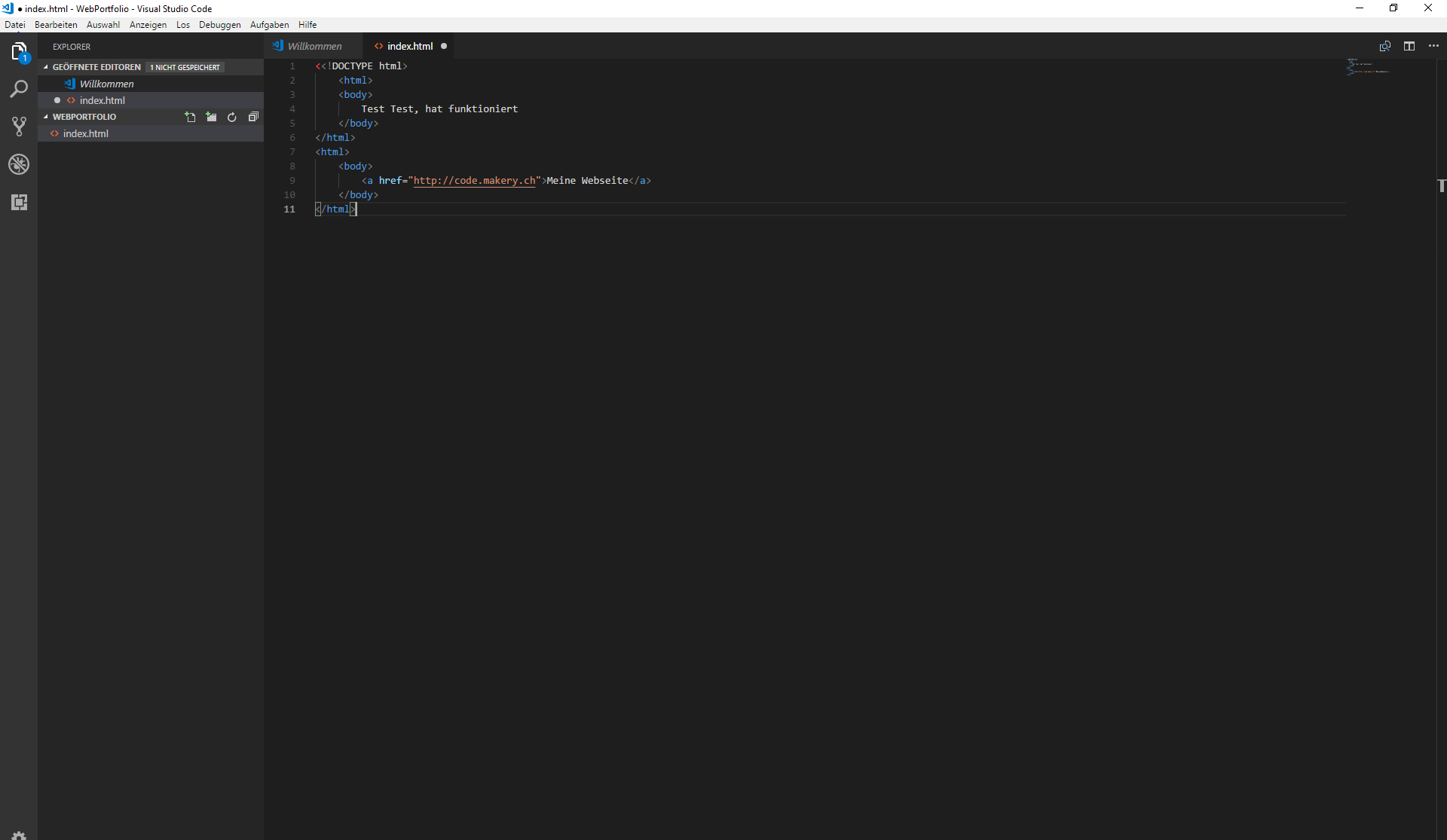Collapse the GEÖFFNETE EDITOREN section
The width and height of the screenshot is (1447, 840).
point(46,67)
